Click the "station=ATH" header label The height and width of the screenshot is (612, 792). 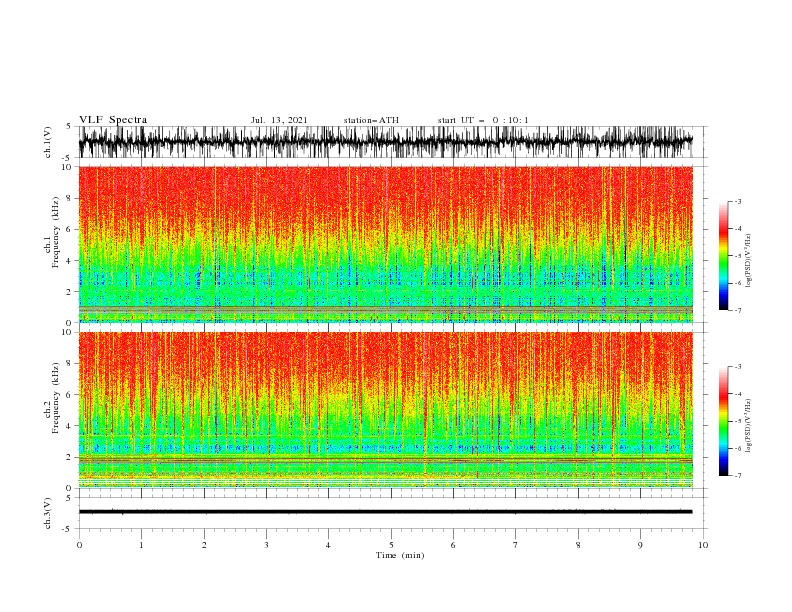371,120
